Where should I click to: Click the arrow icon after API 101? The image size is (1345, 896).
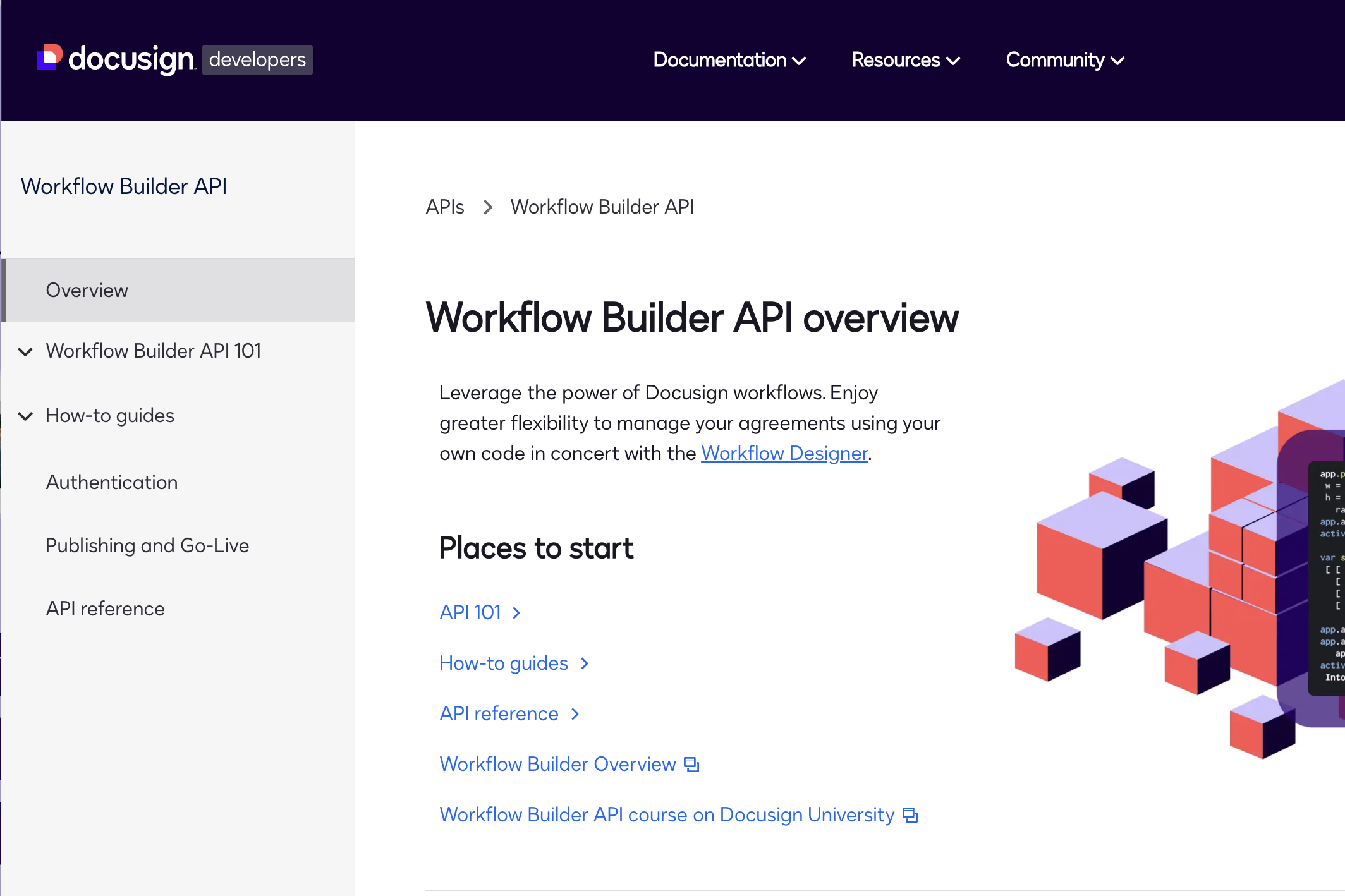coord(516,613)
